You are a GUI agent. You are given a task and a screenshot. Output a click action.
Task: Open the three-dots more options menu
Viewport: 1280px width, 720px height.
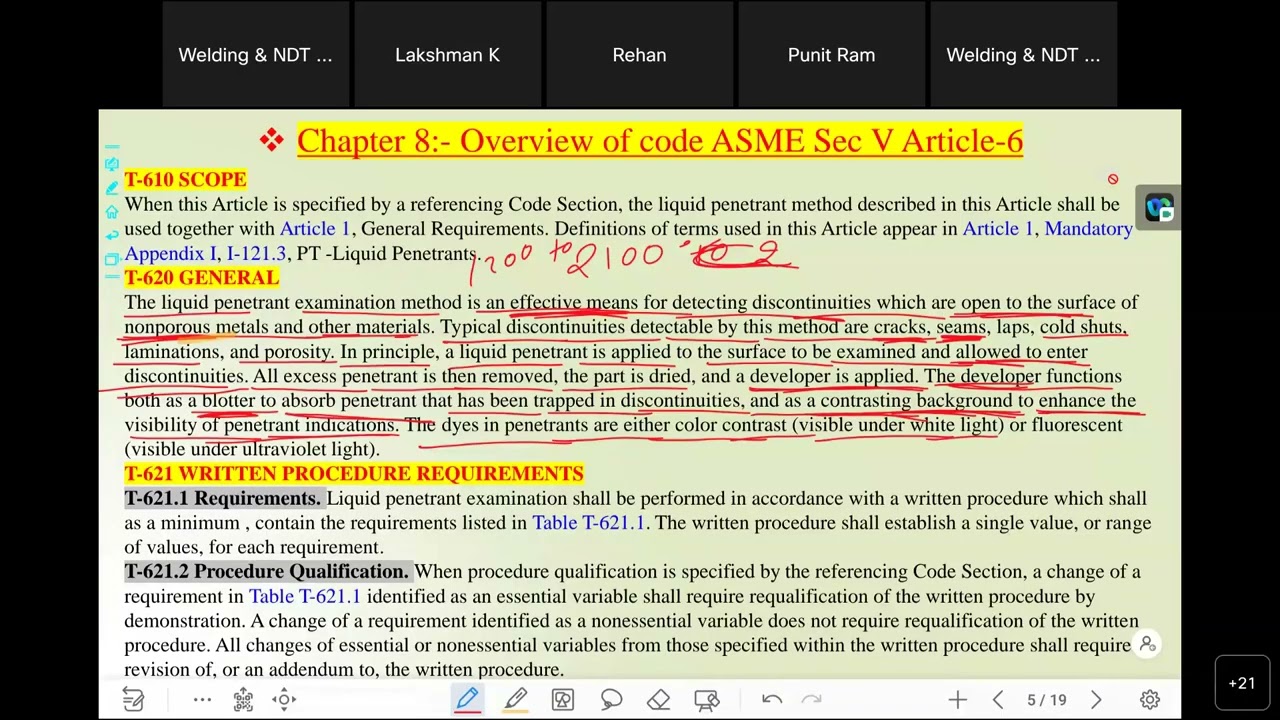click(202, 699)
